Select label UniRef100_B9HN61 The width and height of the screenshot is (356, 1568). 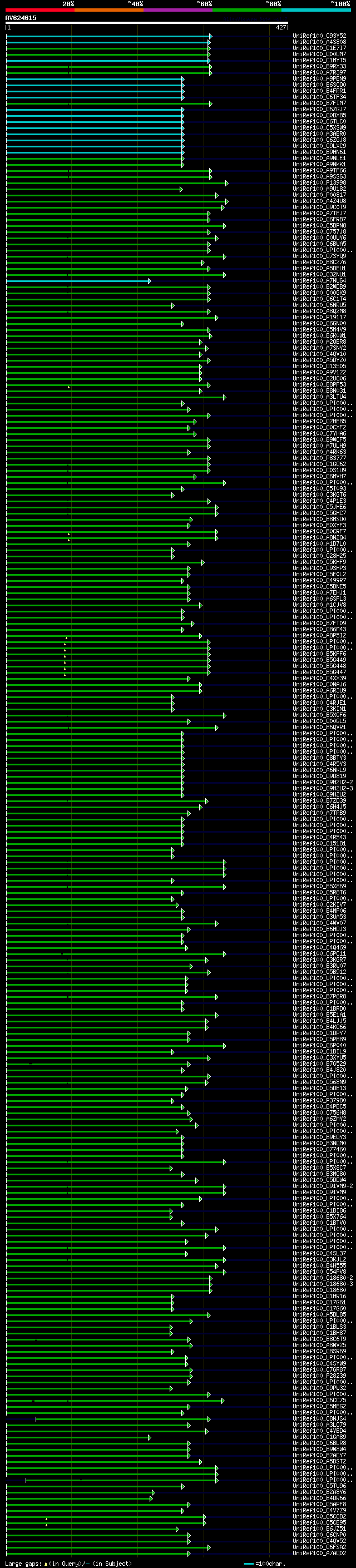[319, 151]
